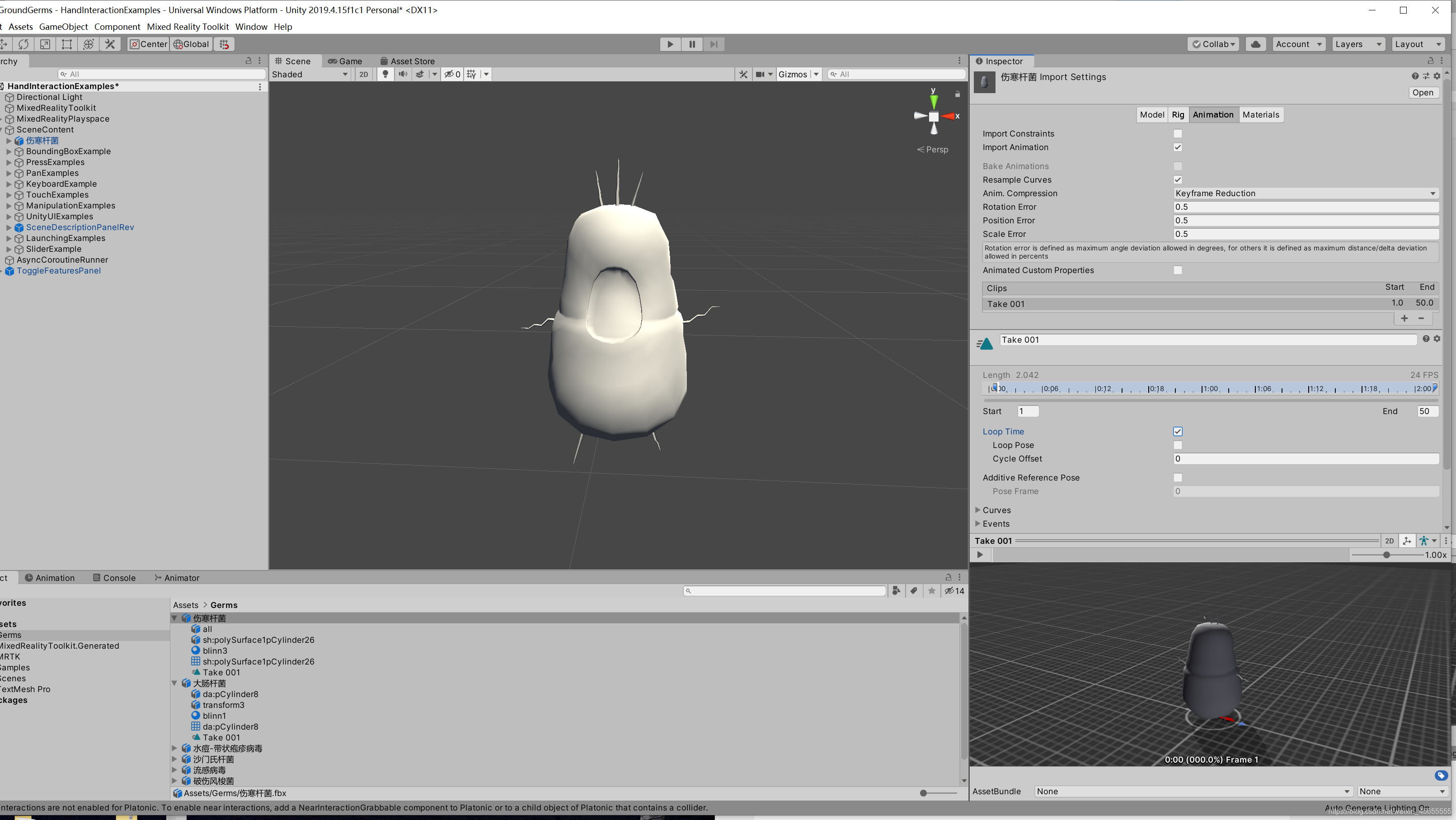
Task: Open the Anim. Compression dropdown
Action: pos(1305,193)
